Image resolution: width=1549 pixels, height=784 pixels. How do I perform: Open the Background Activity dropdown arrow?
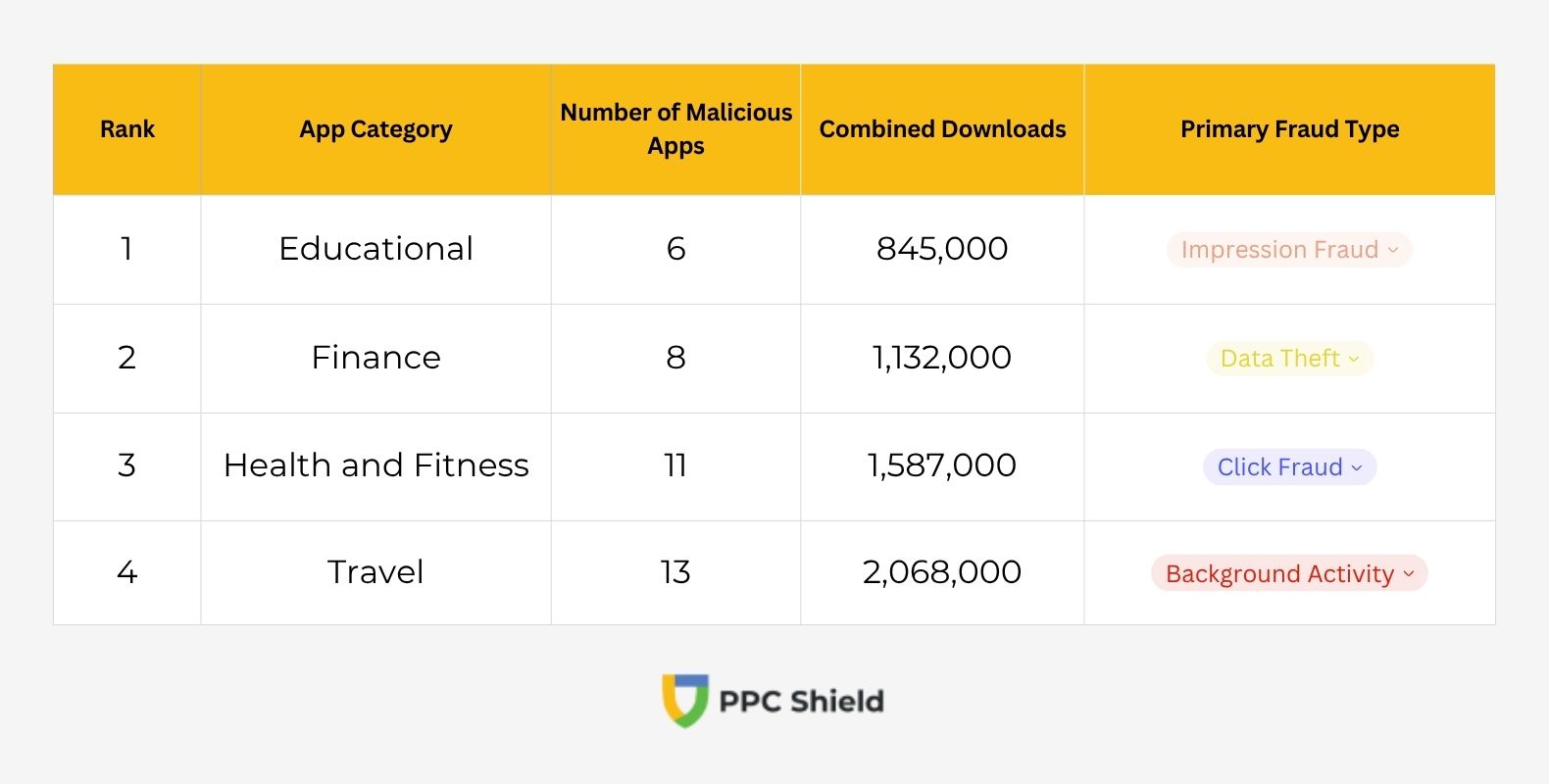coord(1409,573)
